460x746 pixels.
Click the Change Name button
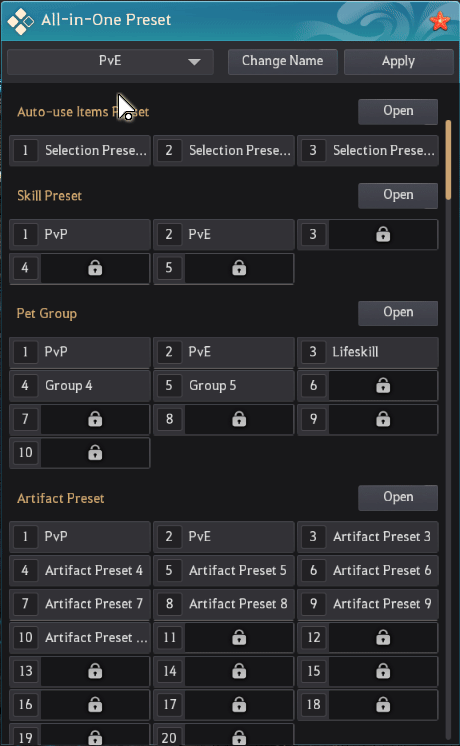(283, 62)
